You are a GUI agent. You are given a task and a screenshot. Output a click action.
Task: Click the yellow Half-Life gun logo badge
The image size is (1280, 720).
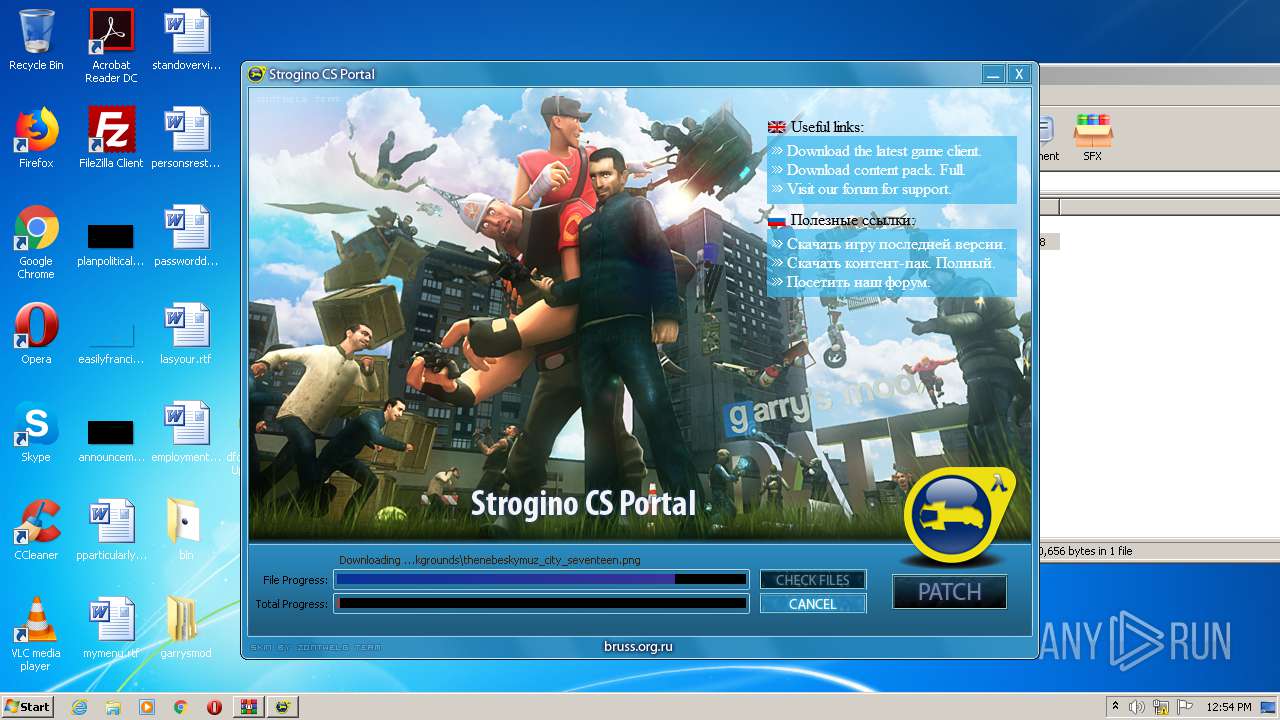(x=958, y=517)
